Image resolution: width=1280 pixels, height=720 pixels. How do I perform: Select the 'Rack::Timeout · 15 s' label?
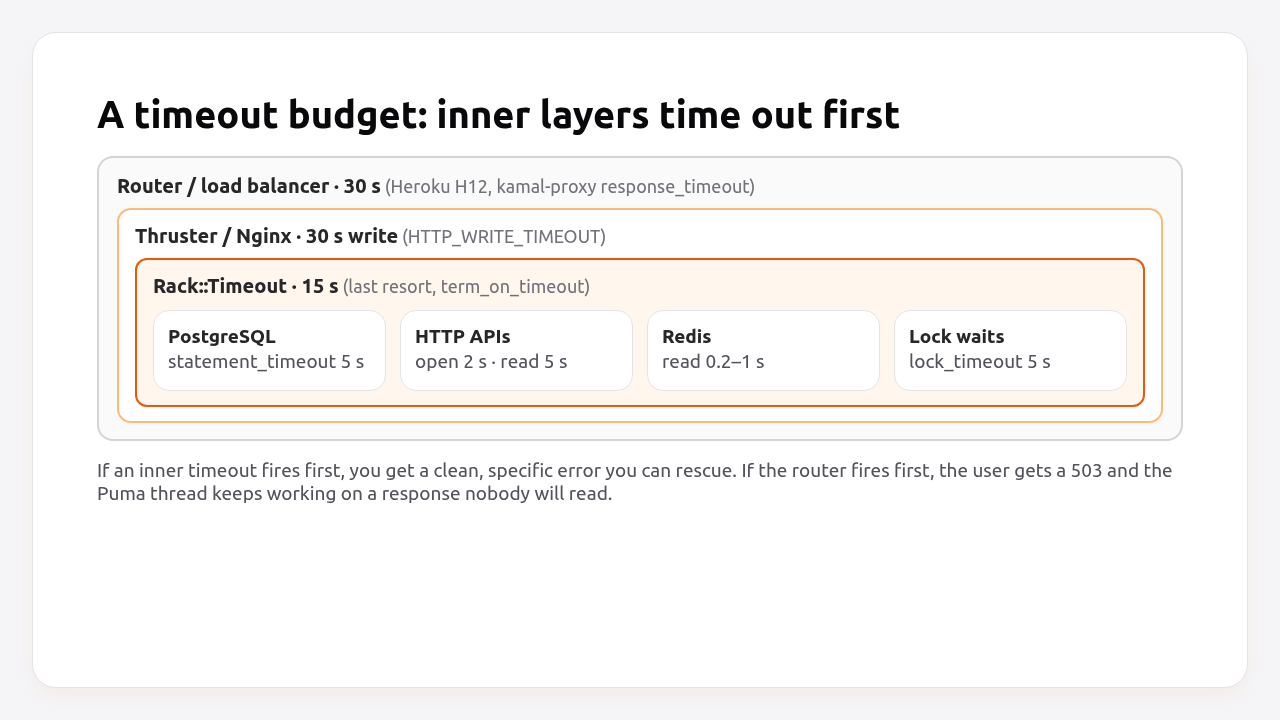(x=246, y=286)
